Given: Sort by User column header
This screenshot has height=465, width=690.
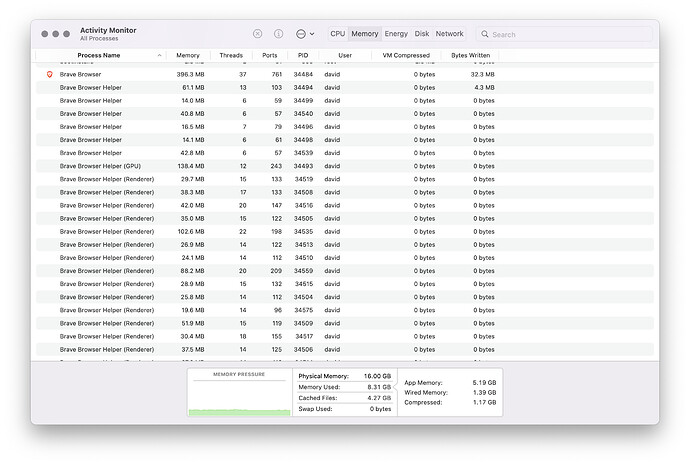Looking at the screenshot, I should pos(345,55).
